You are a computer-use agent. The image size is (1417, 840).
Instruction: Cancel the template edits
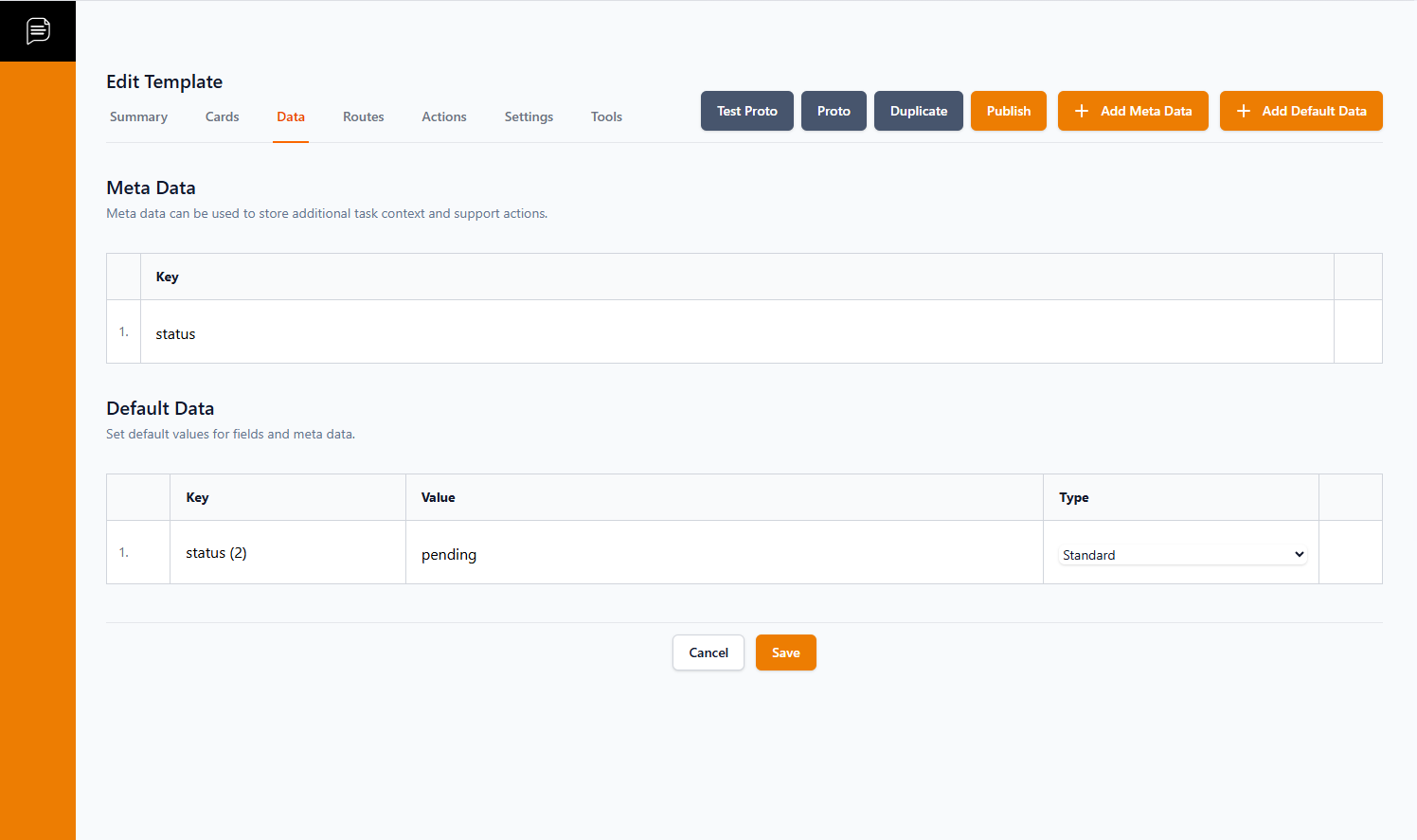point(708,652)
